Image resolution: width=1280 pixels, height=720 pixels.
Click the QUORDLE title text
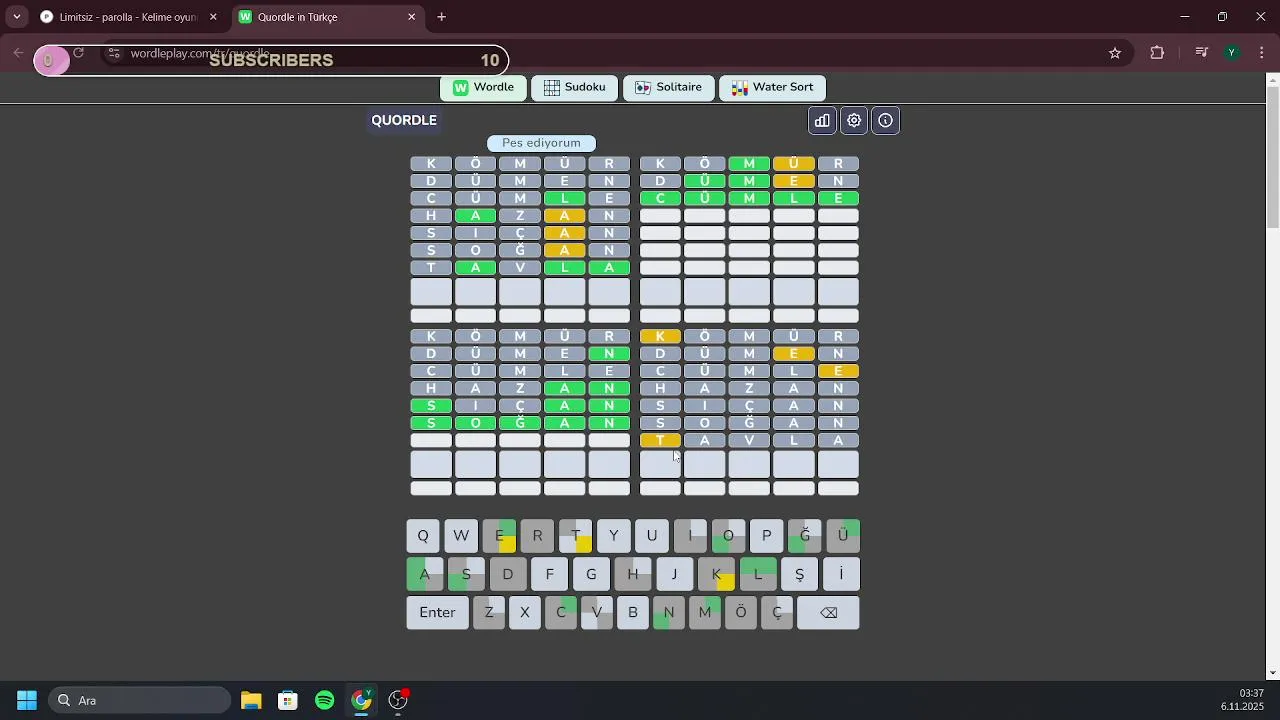pos(404,120)
